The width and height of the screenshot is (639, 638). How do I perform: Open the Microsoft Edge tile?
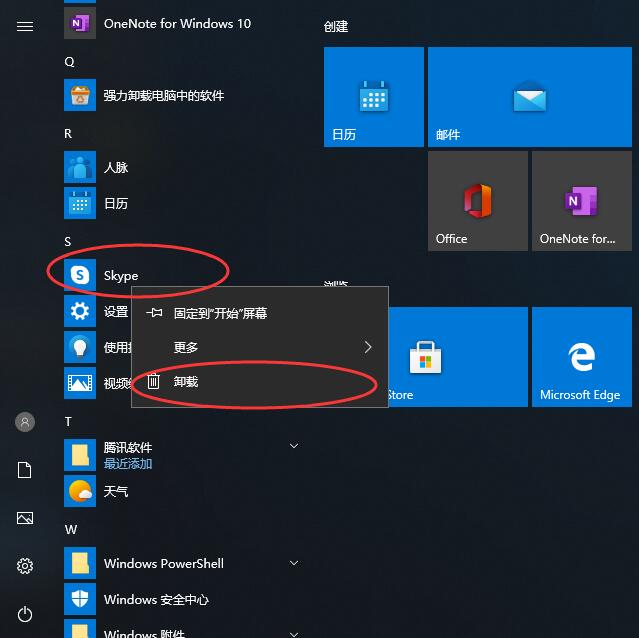pos(582,357)
